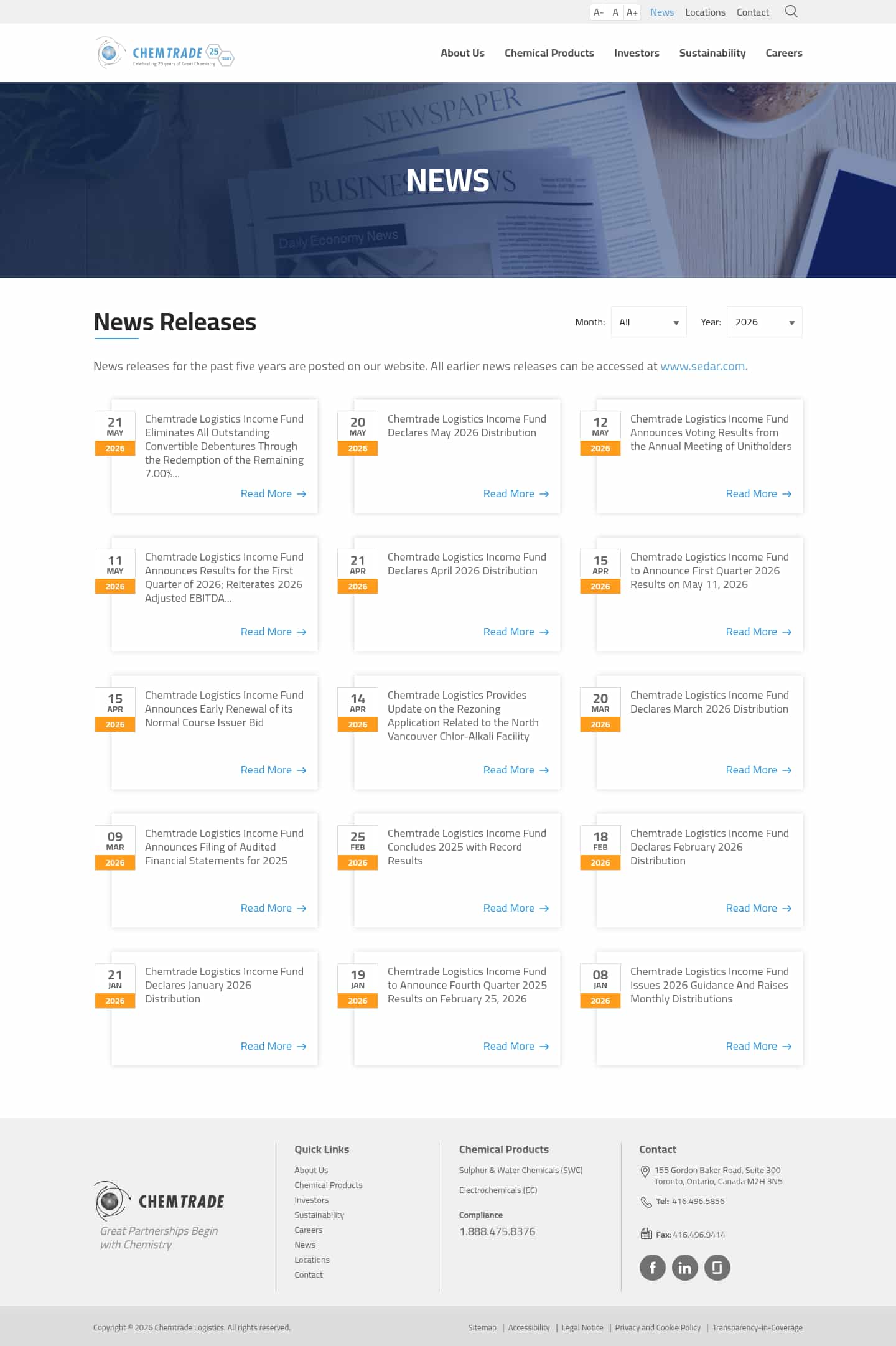Open Chemical Products menu
The width and height of the screenshot is (896, 1346).
pos(549,53)
